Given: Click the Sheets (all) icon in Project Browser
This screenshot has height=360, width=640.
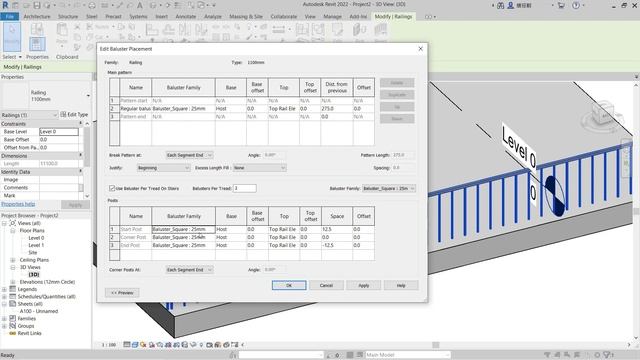Looking at the screenshot, I should (x=13, y=304).
